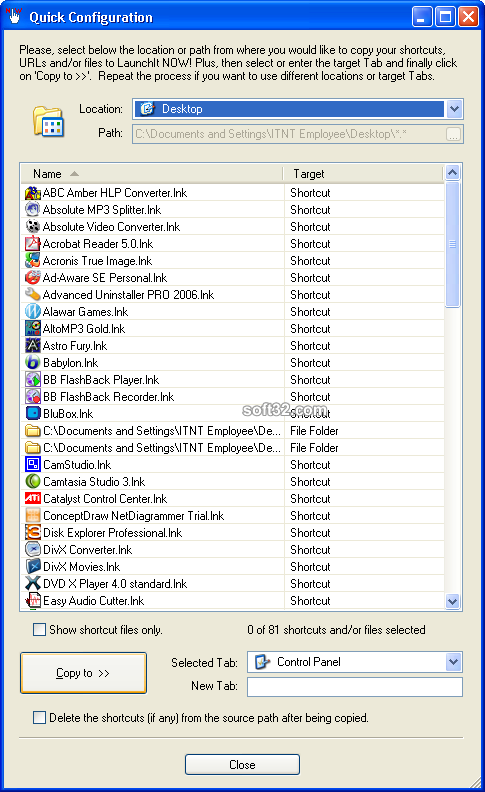Click the ConceptDraw NetDiagrammer Trial icon
Screen dimensions: 485x792
click(33, 516)
